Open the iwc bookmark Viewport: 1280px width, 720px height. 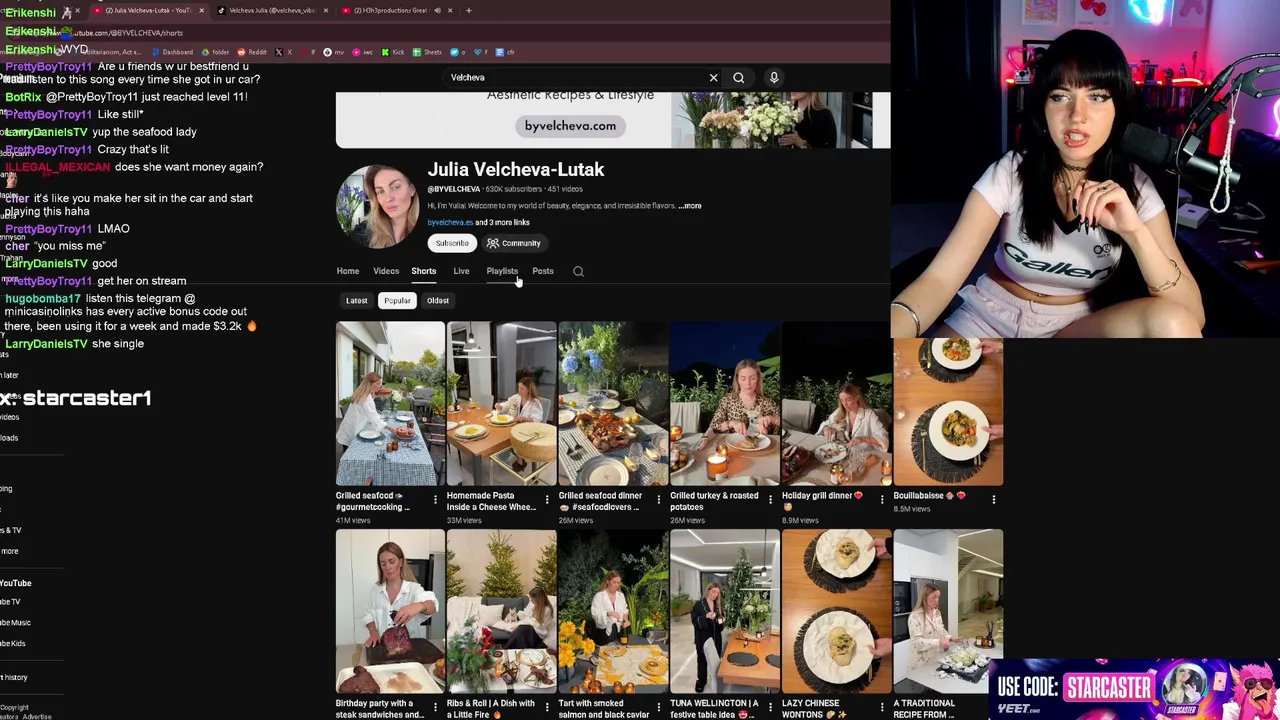pos(362,52)
